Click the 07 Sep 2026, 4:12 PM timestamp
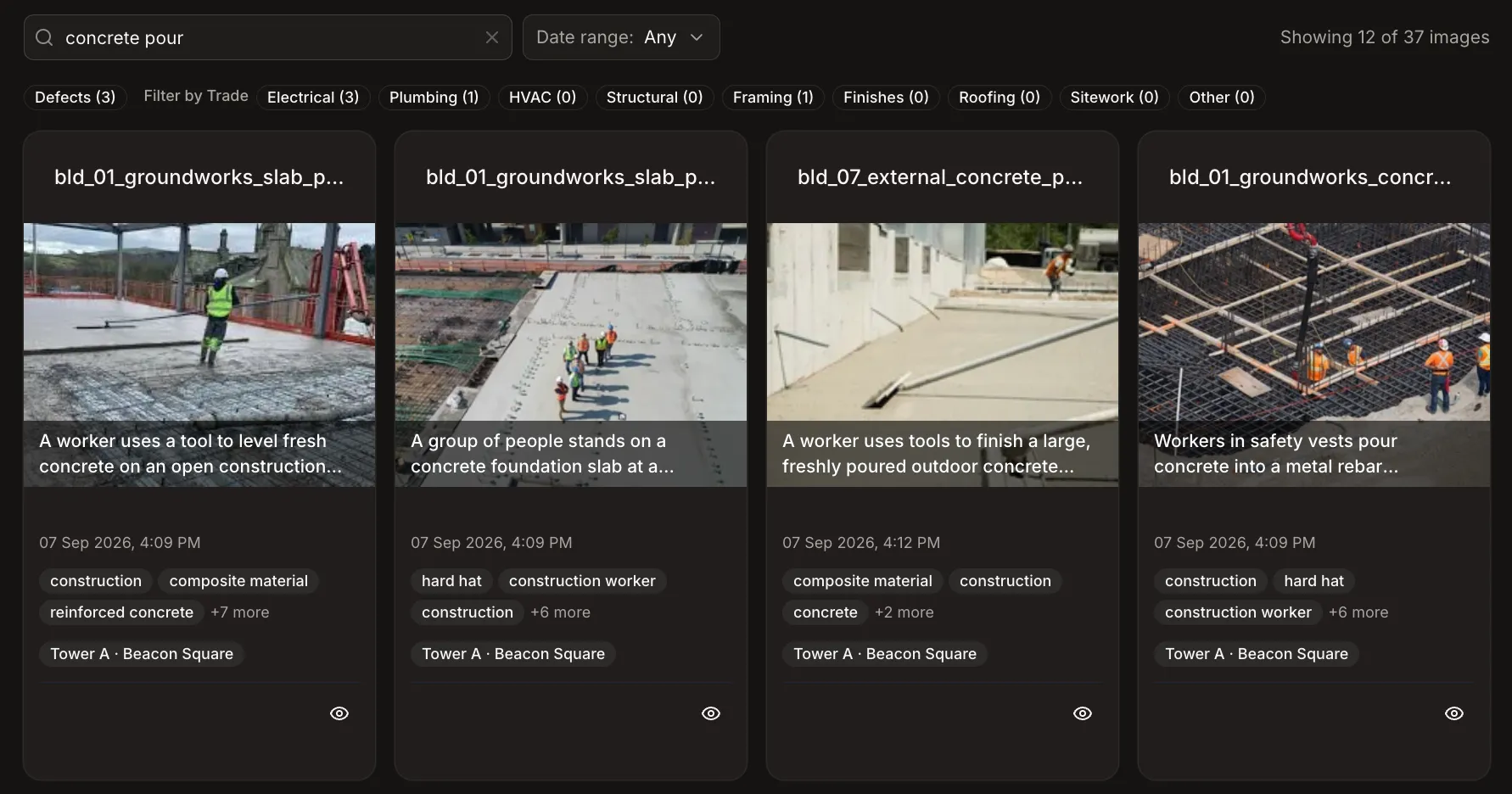Screen dimensions: 1512x794 click(x=861, y=543)
